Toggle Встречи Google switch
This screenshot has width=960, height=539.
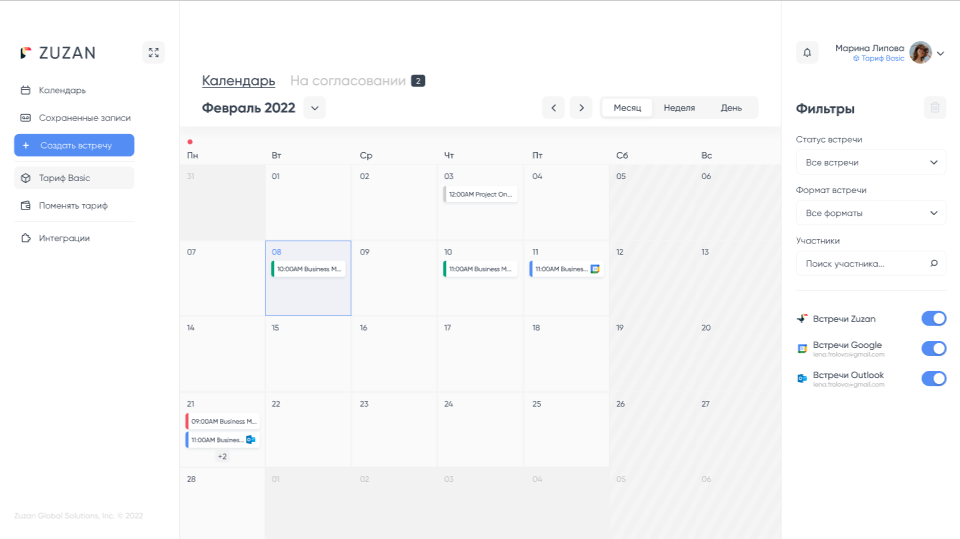(x=934, y=349)
